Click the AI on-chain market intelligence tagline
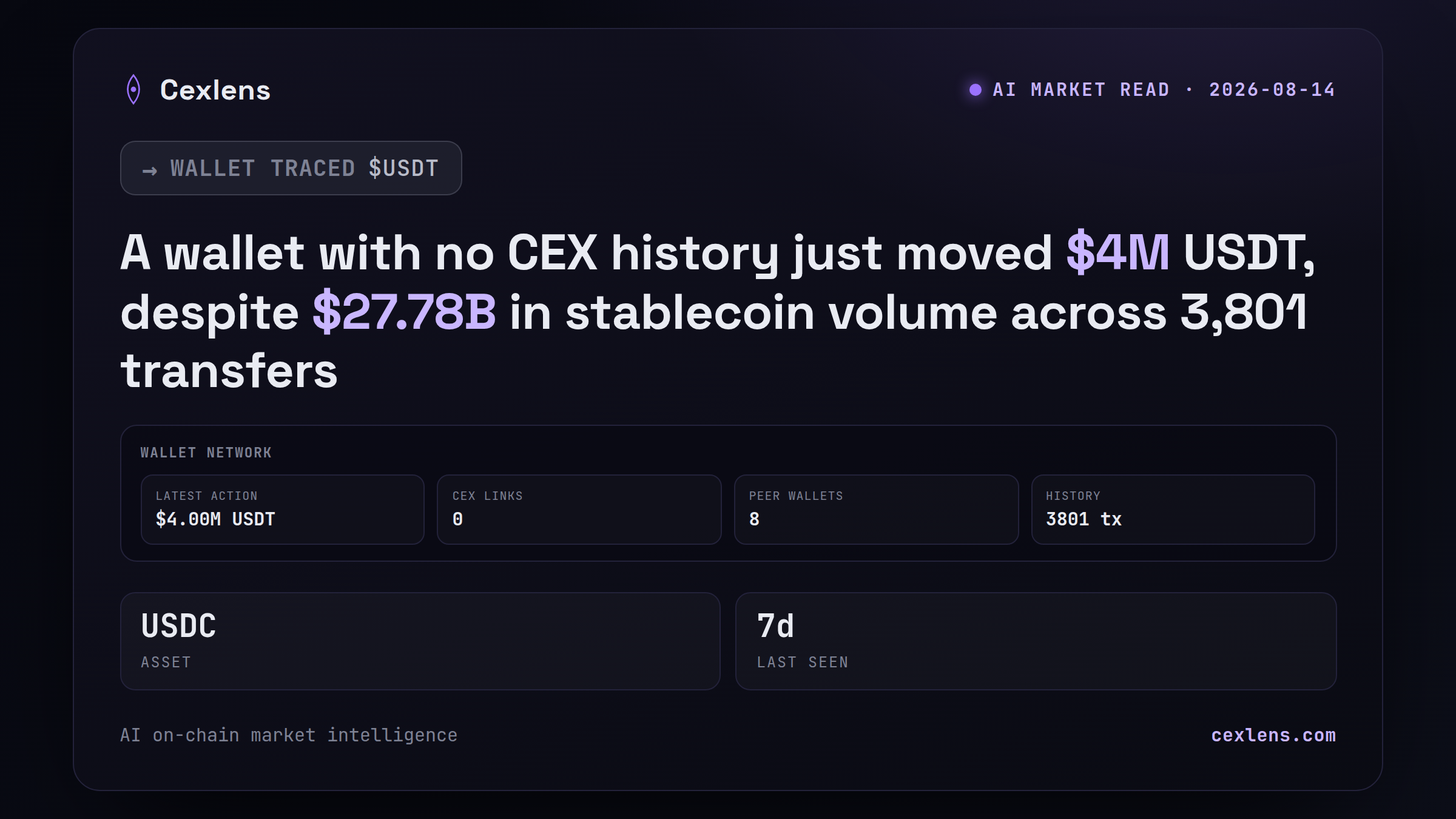The width and height of the screenshot is (1456, 819). click(x=289, y=735)
